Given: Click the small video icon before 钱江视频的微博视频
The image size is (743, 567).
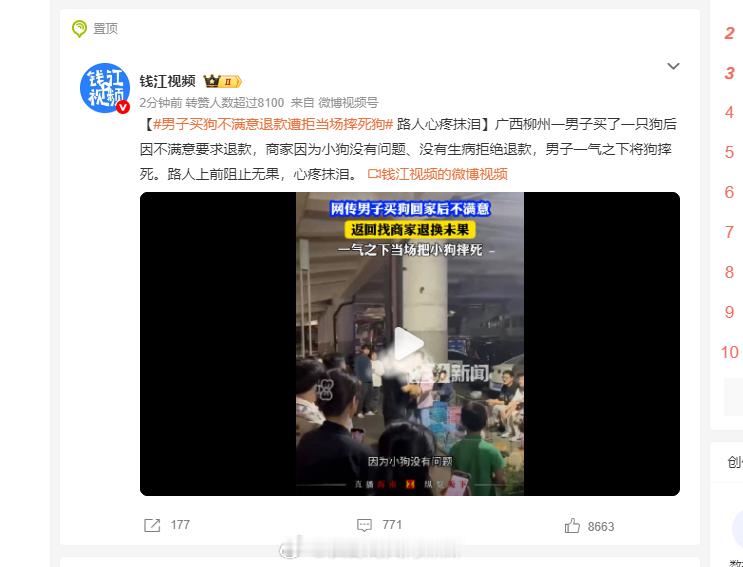Looking at the screenshot, I should (374, 174).
